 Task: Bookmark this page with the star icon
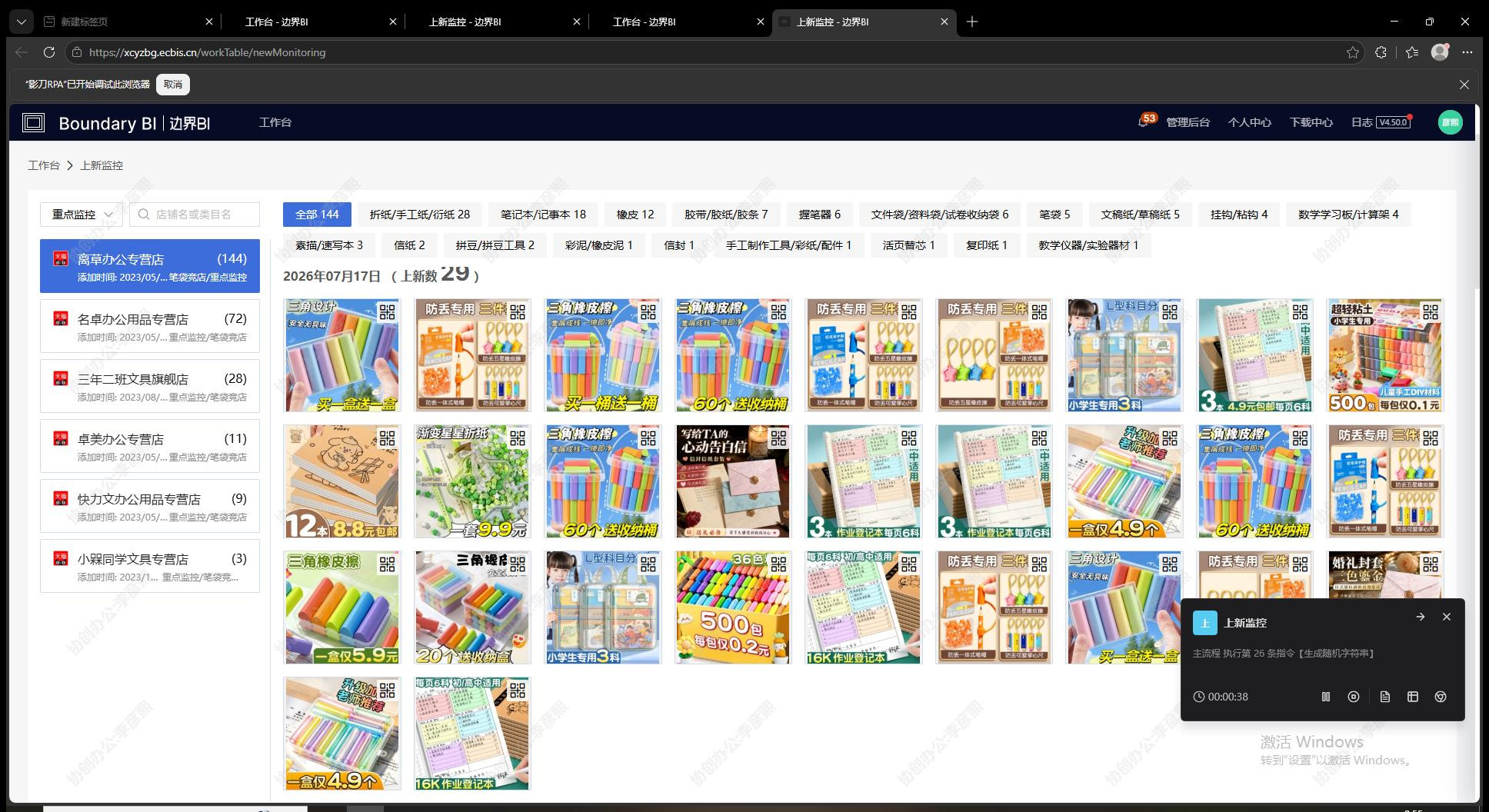click(x=1353, y=52)
